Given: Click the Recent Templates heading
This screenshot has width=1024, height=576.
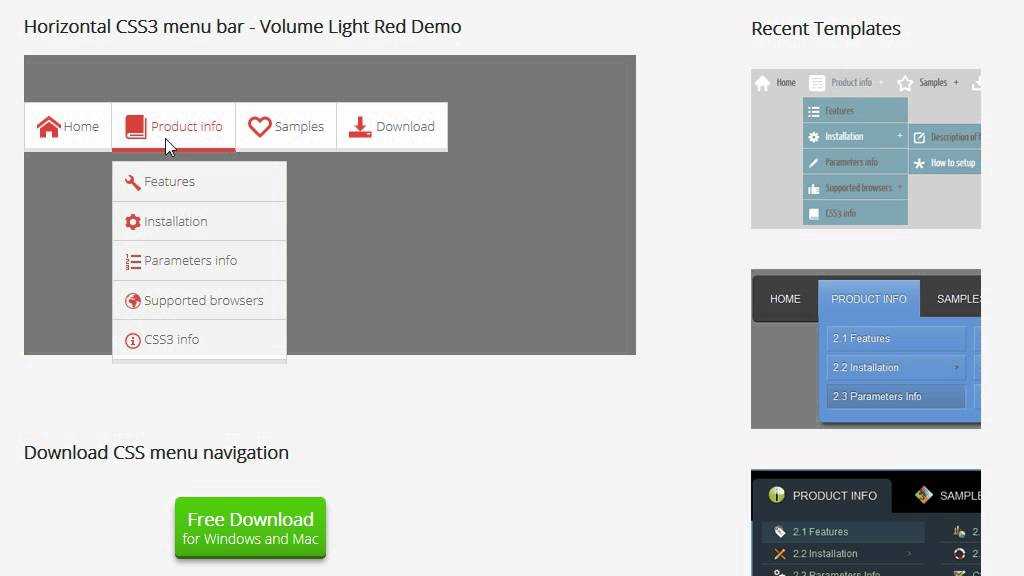Looking at the screenshot, I should pos(825,29).
